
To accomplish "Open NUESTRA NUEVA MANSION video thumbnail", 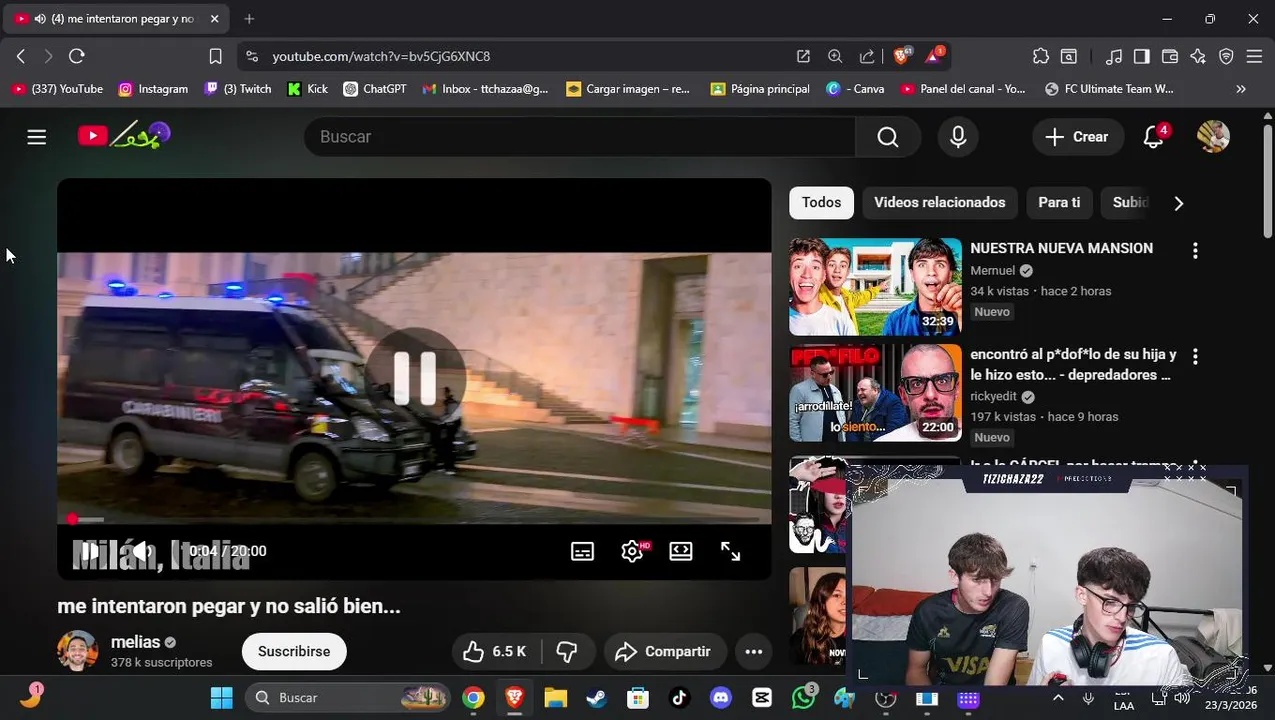I will 875,286.
